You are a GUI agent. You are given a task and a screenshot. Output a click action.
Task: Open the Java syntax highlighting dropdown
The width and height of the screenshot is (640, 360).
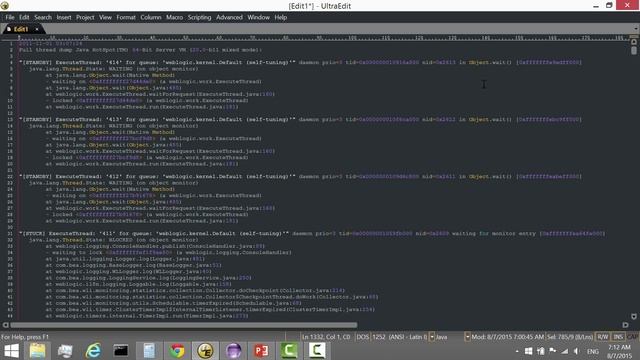pyautogui.click(x=467, y=337)
